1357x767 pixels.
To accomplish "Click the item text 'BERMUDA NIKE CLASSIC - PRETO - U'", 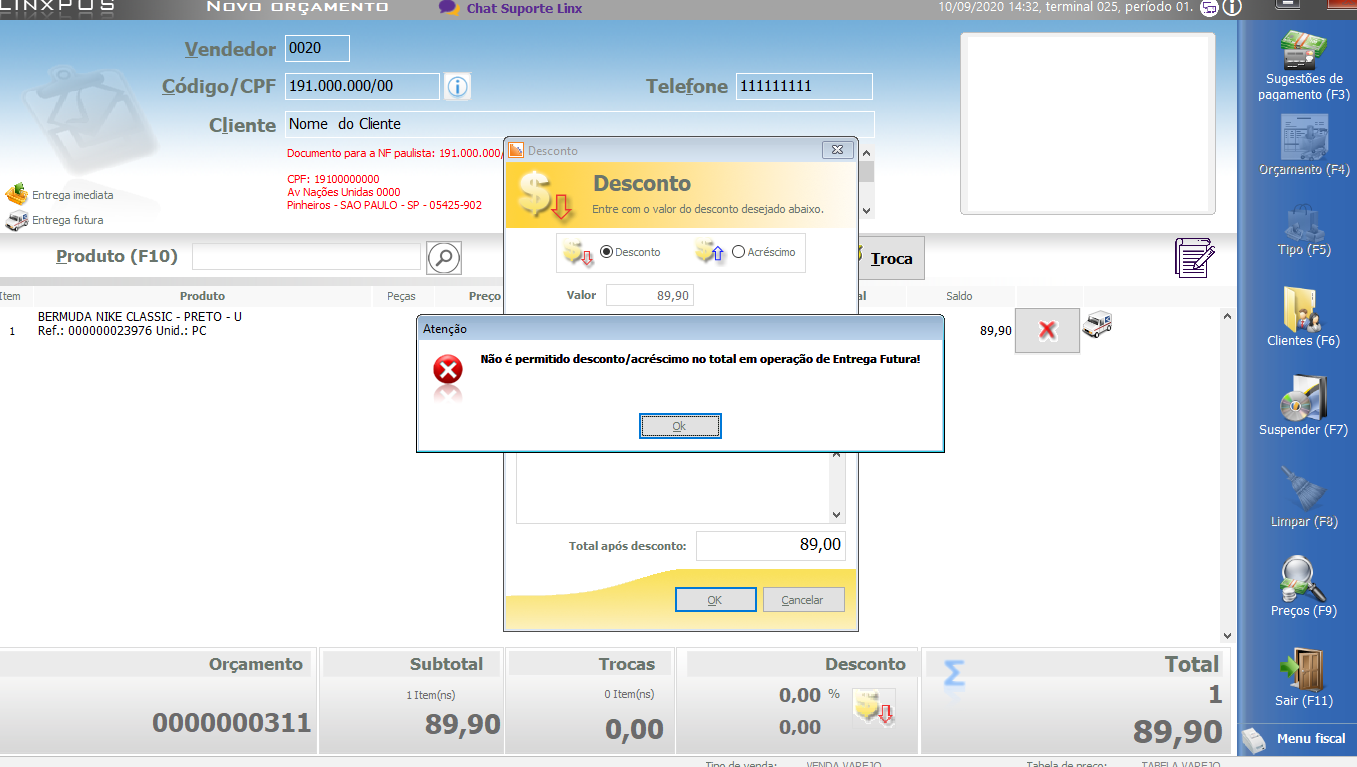I will 140,317.
